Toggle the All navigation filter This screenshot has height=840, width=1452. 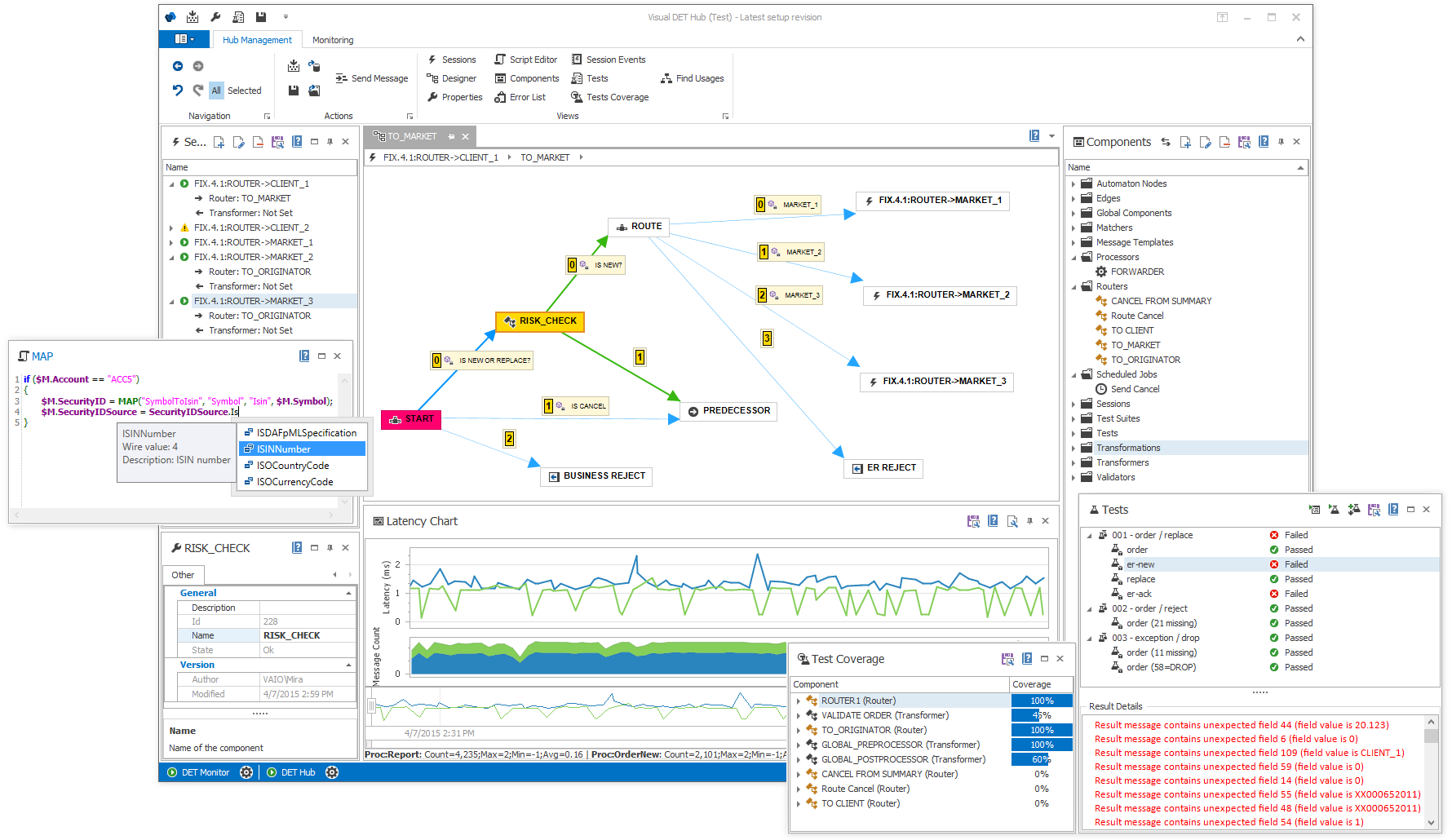click(x=216, y=91)
